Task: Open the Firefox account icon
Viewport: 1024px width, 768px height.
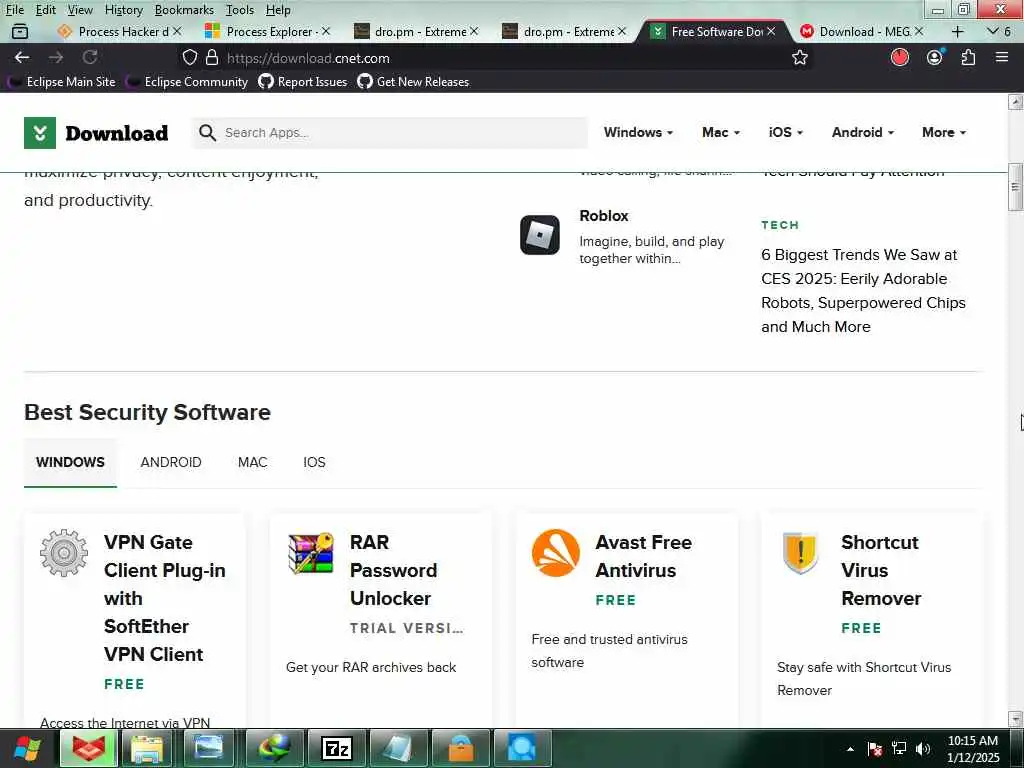Action: [x=935, y=57]
